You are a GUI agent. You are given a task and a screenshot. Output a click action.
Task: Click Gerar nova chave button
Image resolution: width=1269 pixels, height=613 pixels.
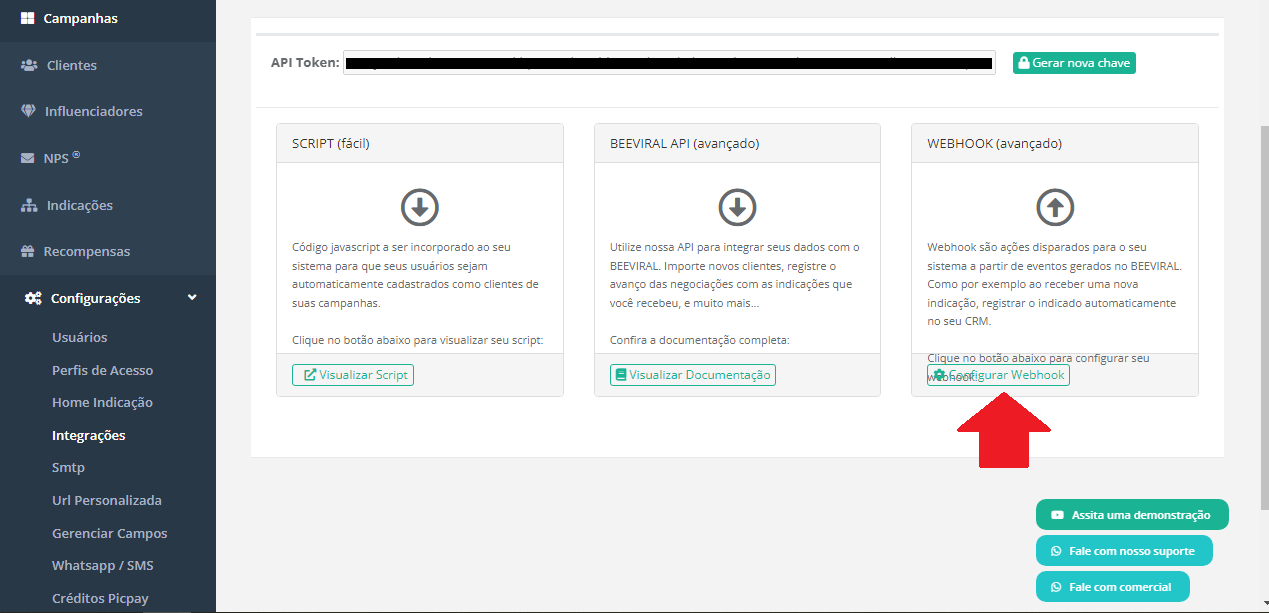point(1074,63)
